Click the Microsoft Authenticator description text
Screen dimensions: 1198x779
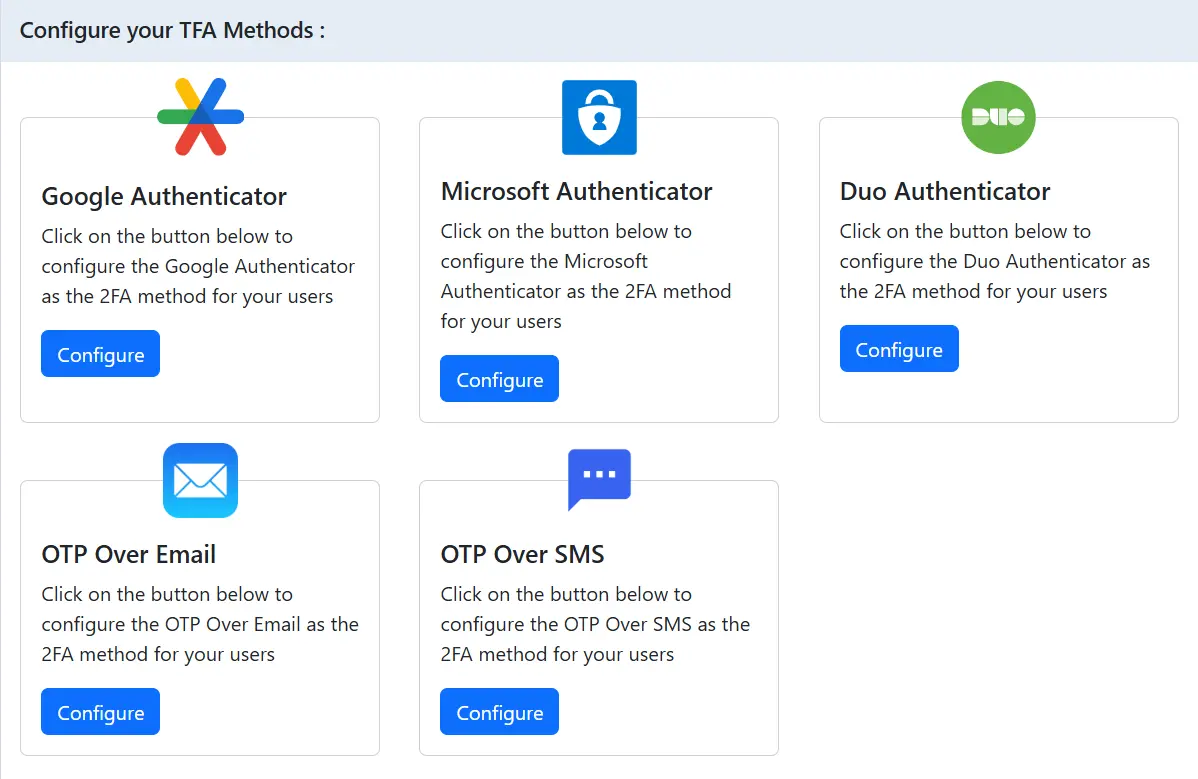[586, 276]
